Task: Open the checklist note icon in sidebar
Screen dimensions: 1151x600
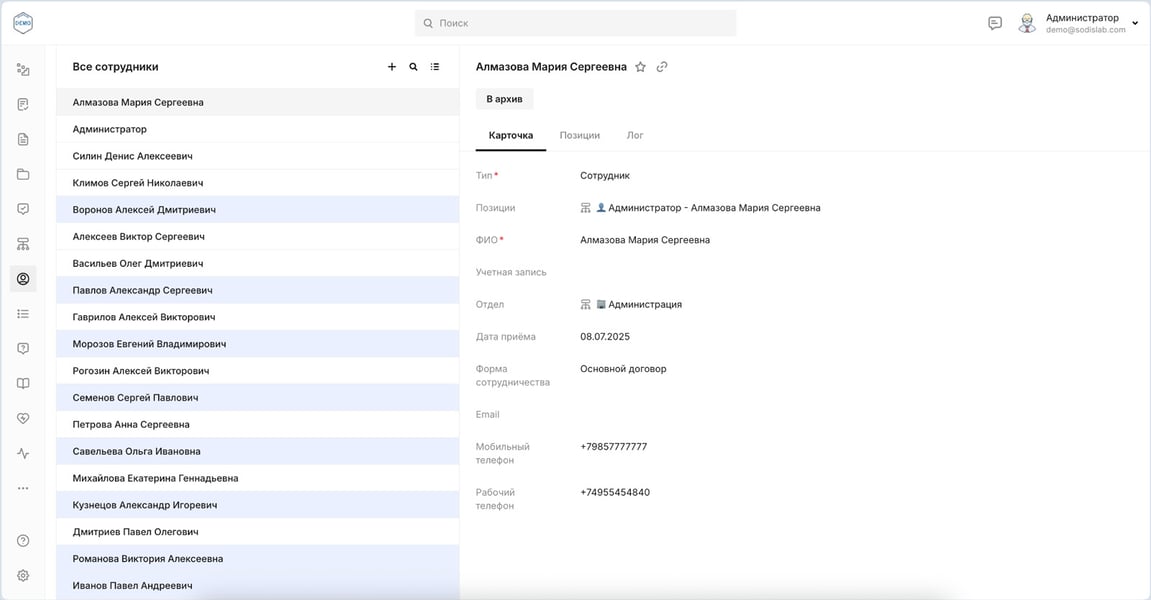Action: 23,104
